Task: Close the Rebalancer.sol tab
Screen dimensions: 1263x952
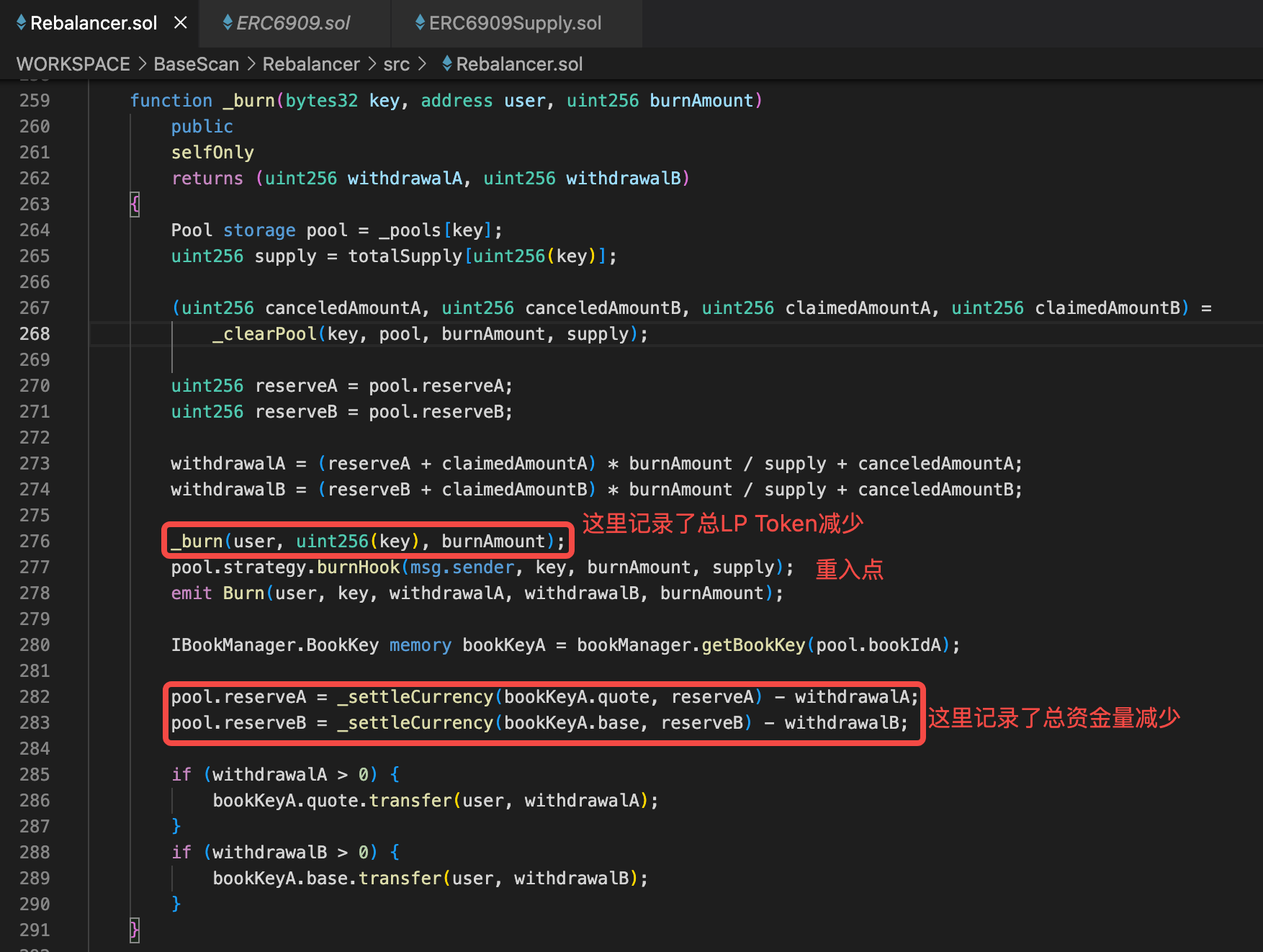Action: [x=181, y=23]
